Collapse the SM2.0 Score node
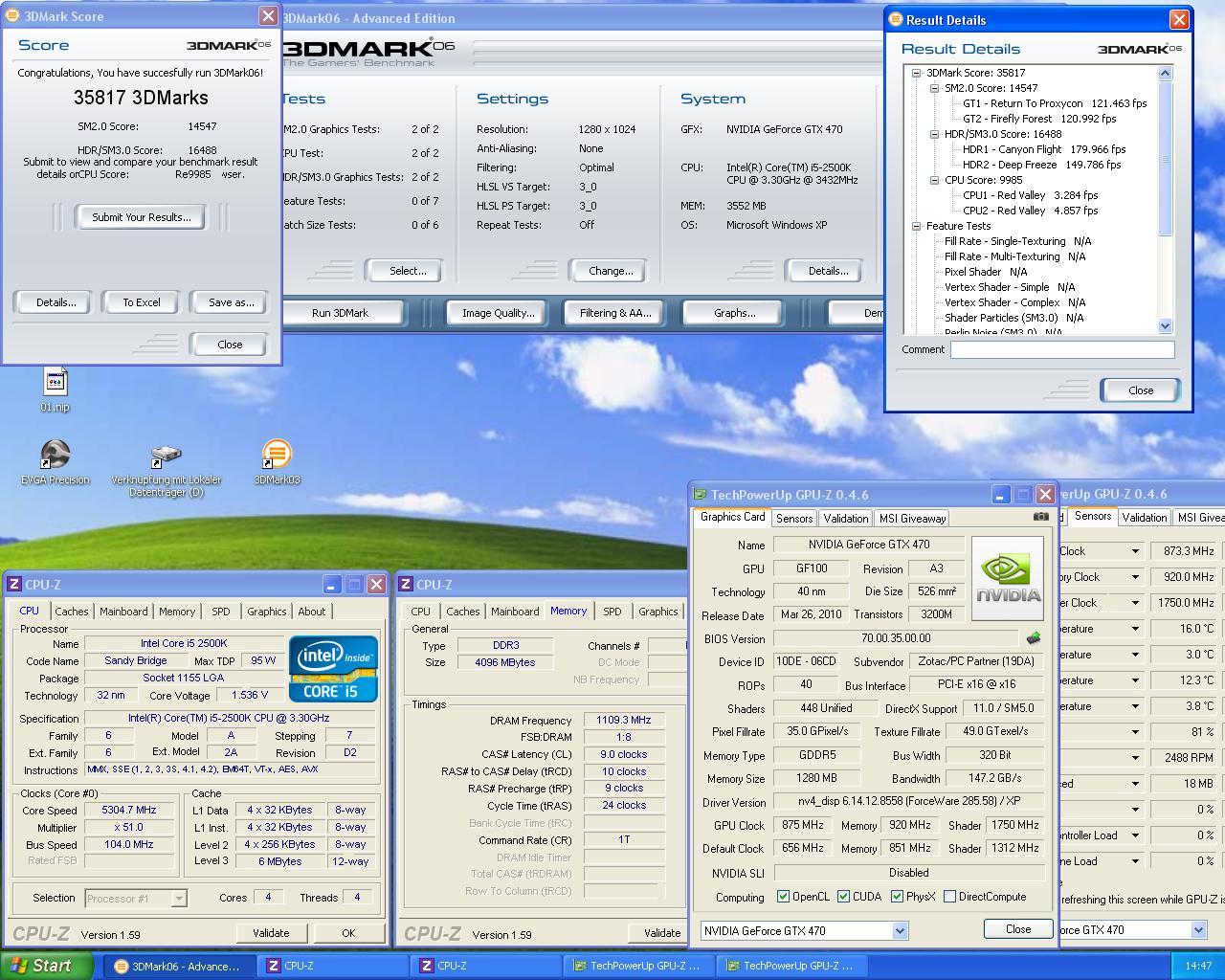The height and width of the screenshot is (980, 1225). [x=934, y=88]
